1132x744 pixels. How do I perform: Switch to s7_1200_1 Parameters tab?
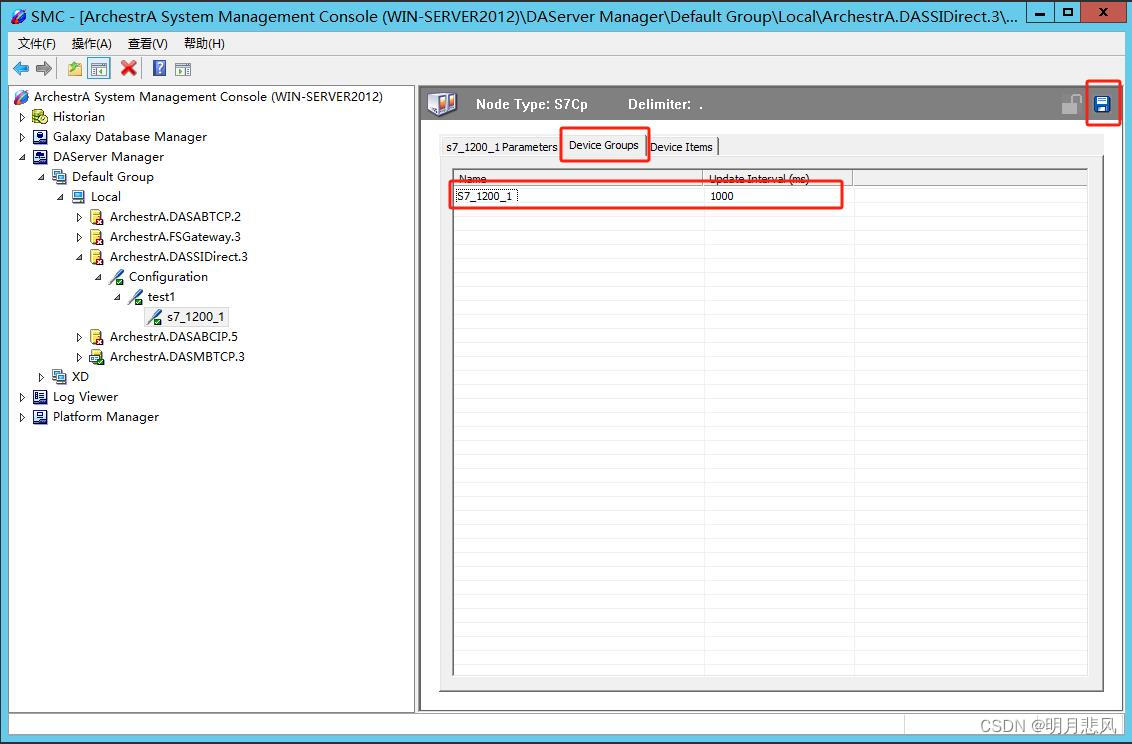502,146
